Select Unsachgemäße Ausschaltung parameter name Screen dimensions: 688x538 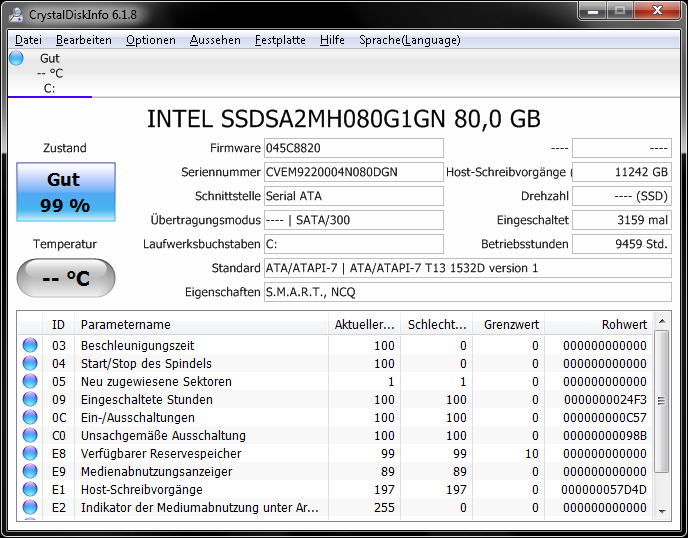coord(163,436)
